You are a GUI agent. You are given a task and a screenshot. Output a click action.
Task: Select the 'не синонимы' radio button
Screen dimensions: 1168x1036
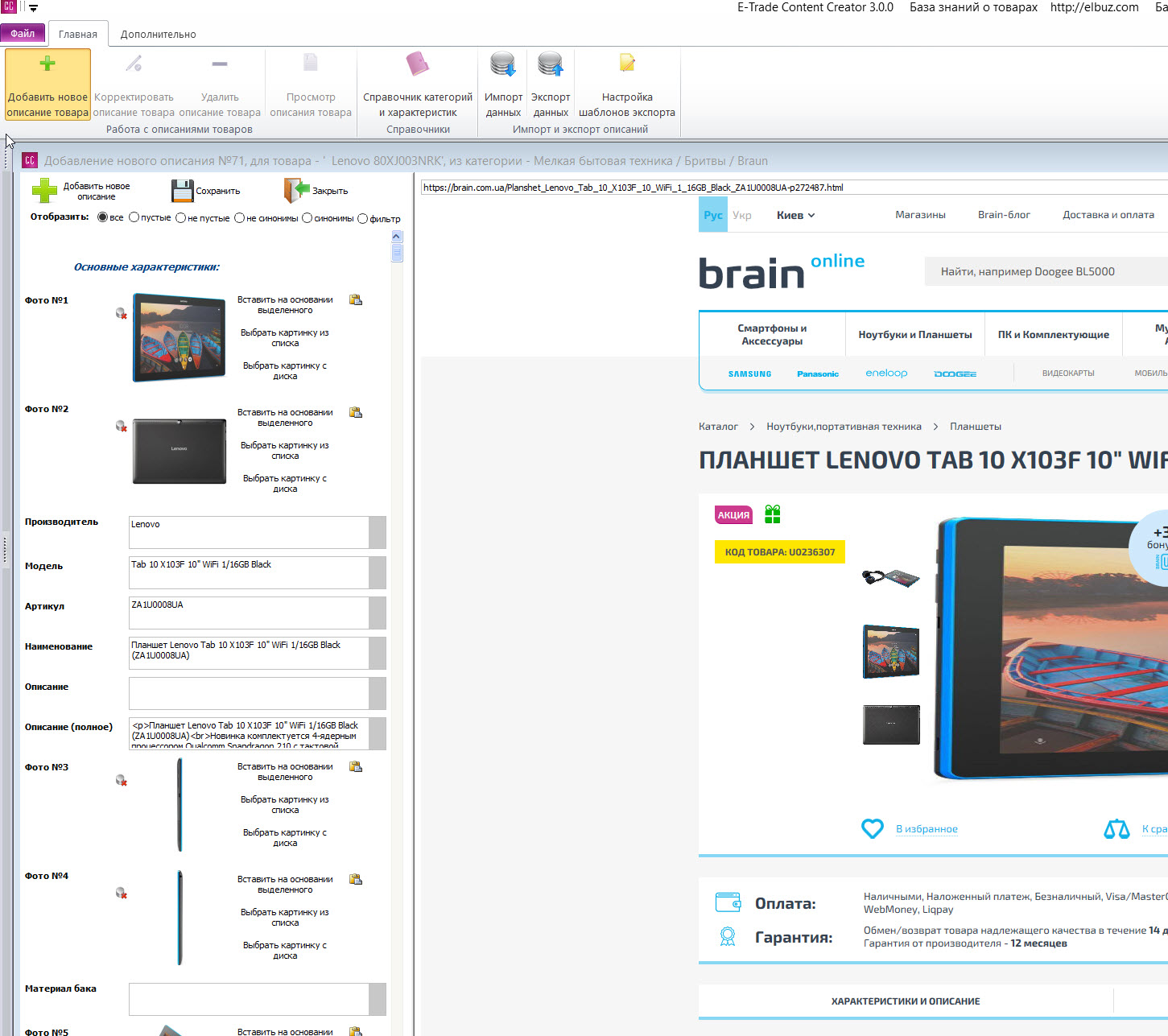click(240, 217)
